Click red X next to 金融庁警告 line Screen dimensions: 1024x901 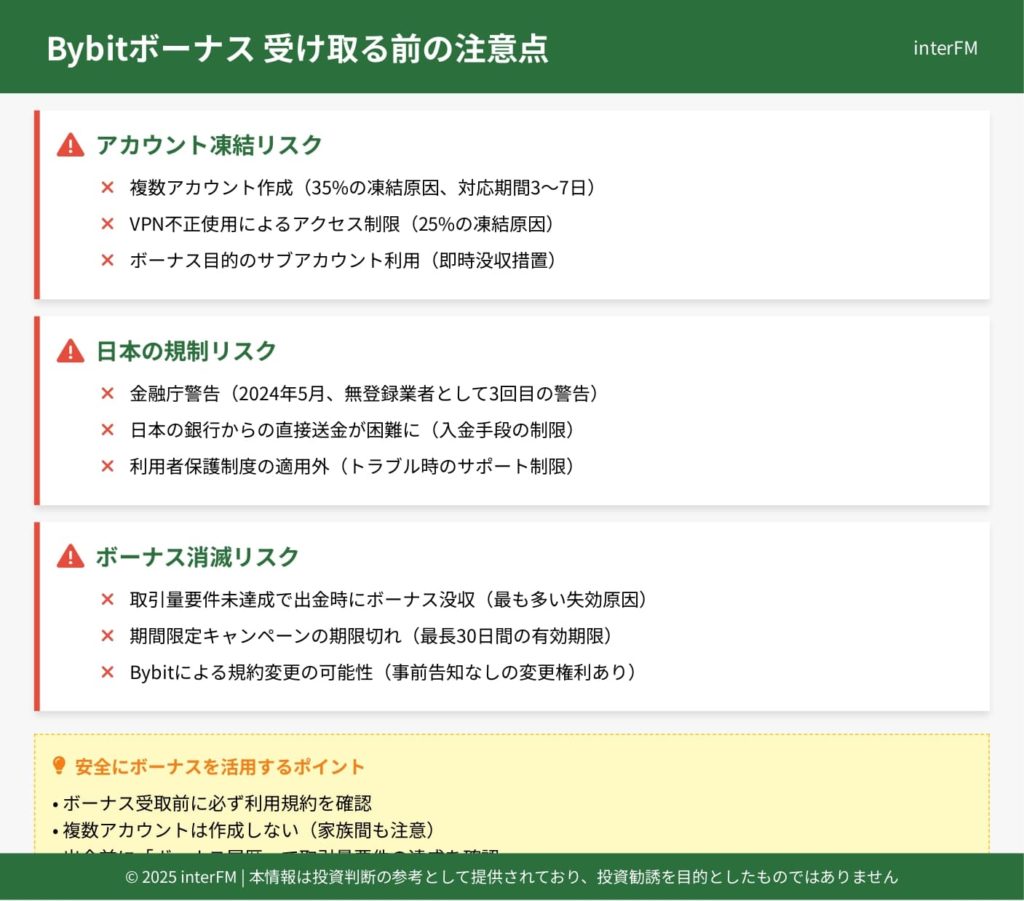click(108, 393)
